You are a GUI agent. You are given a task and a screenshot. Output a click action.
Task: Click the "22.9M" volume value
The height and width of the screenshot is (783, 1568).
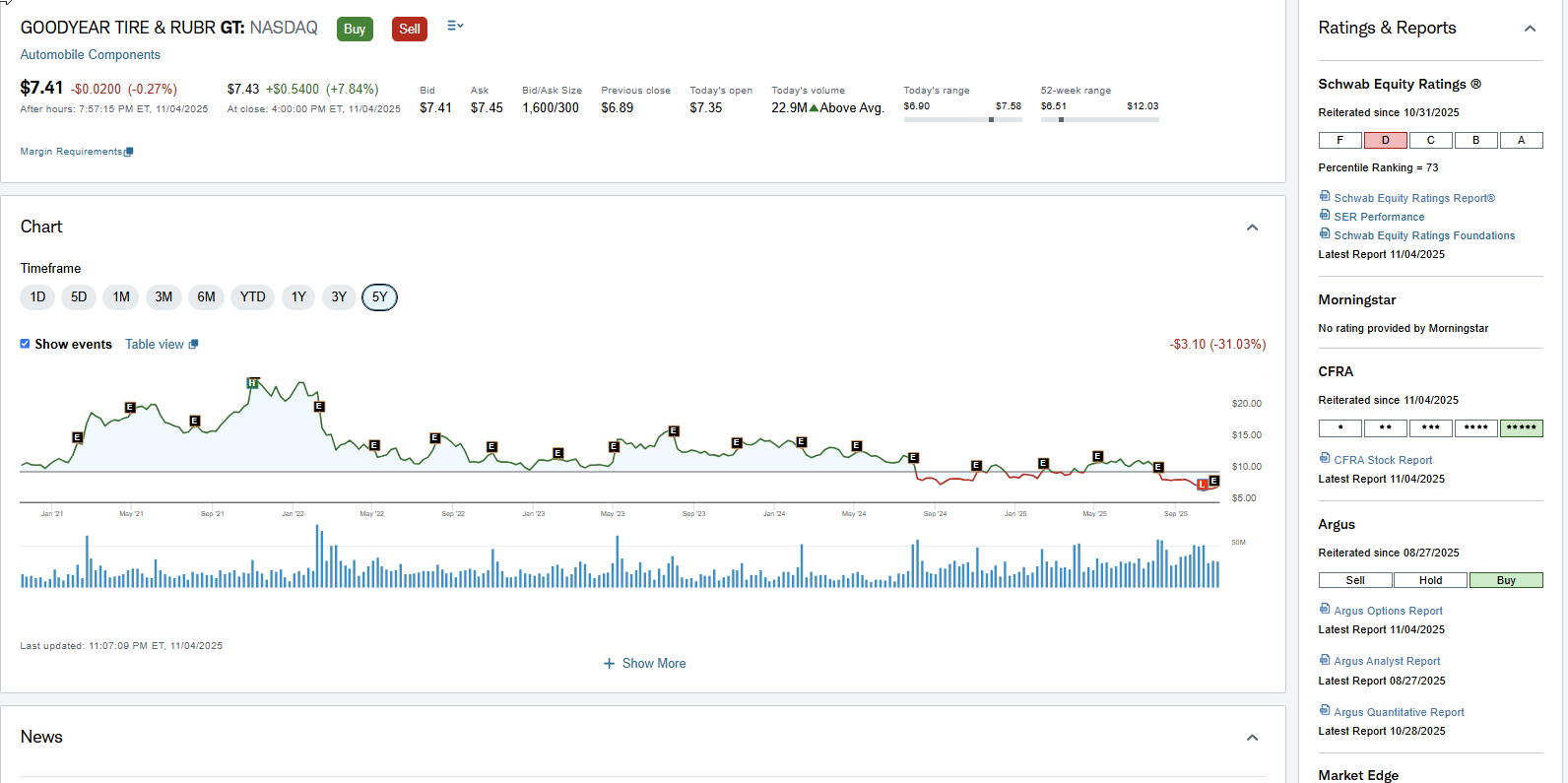click(790, 108)
